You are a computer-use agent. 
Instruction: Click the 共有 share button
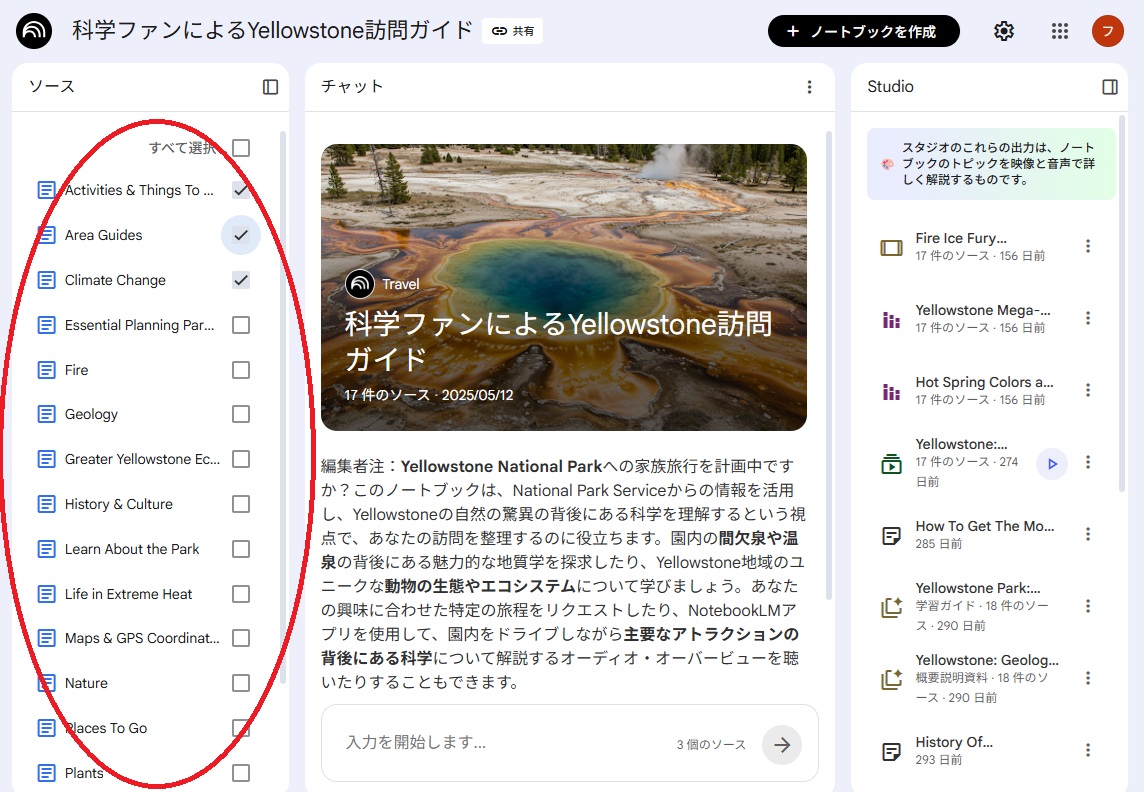click(x=512, y=31)
